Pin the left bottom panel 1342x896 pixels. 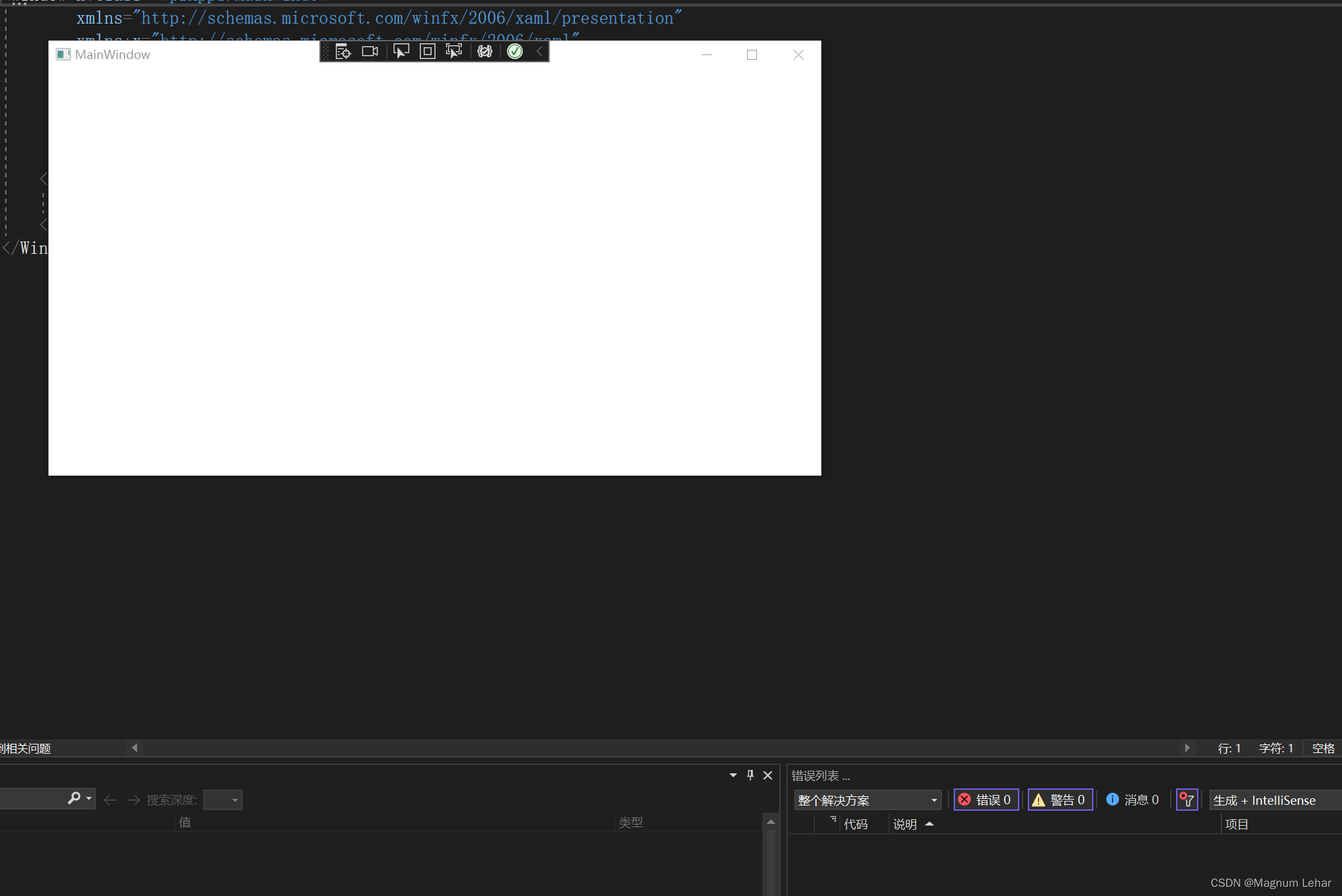(750, 775)
